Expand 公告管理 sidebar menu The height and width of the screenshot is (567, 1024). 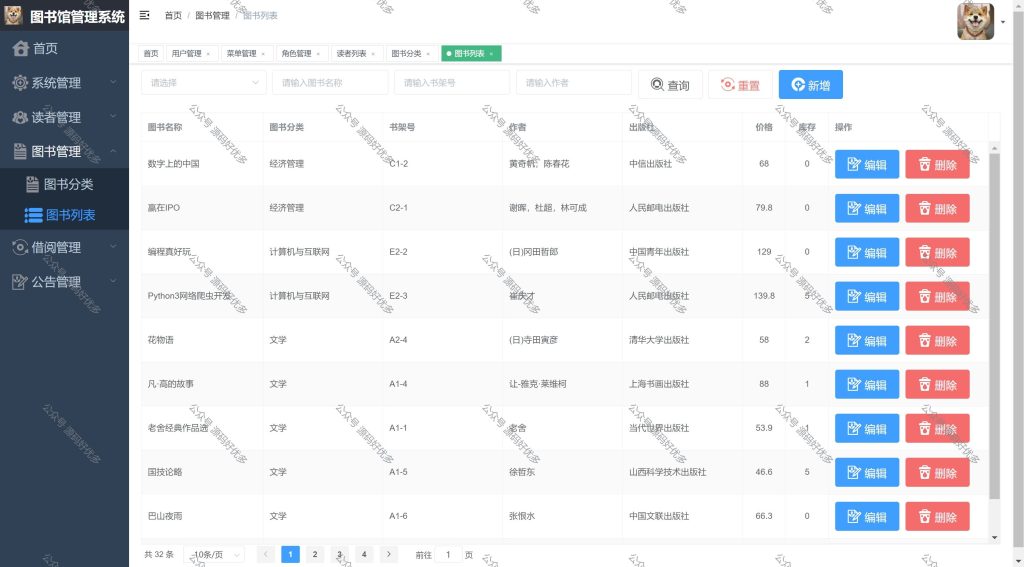pos(64,282)
